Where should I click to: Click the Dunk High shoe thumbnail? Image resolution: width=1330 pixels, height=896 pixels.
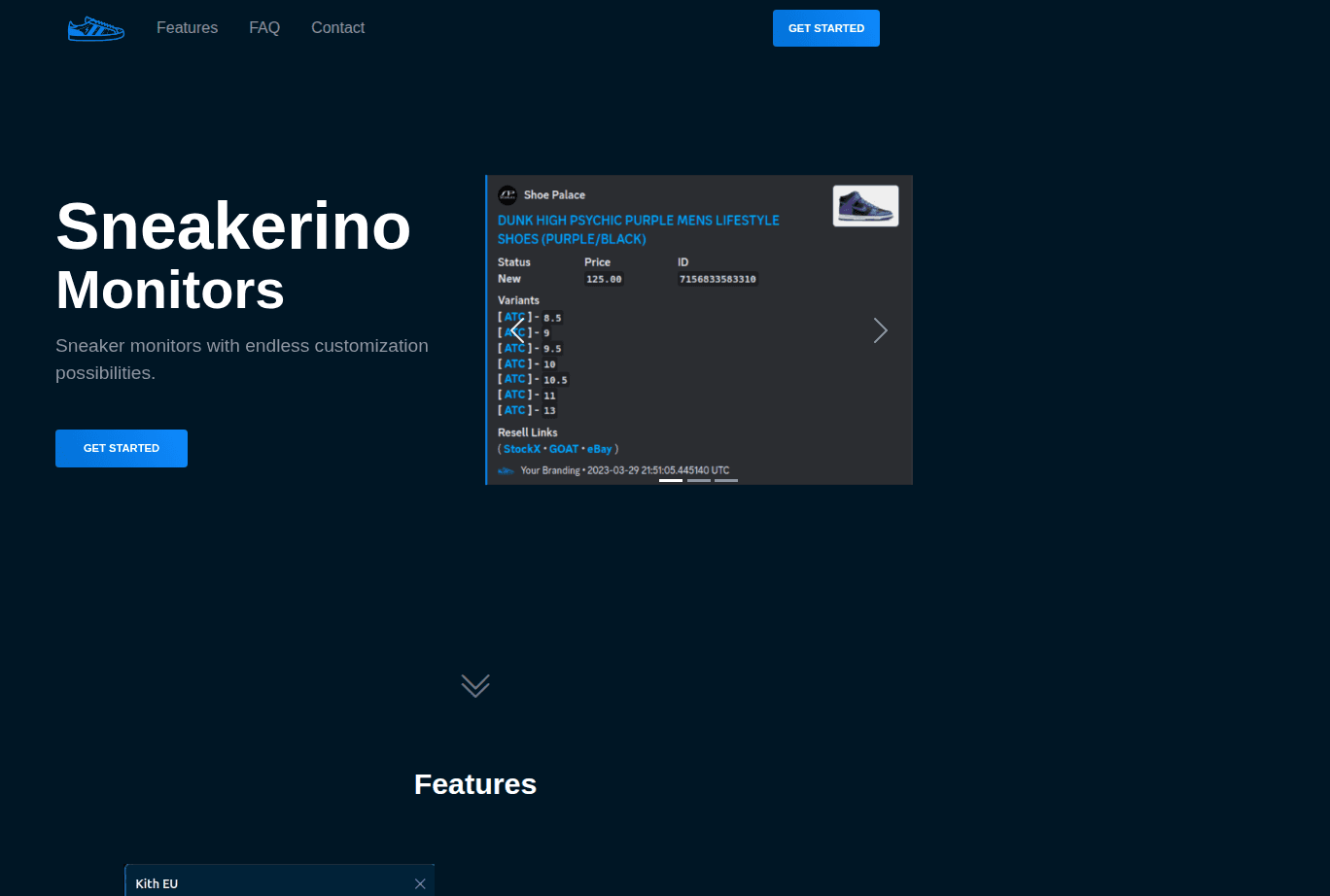[865, 206]
